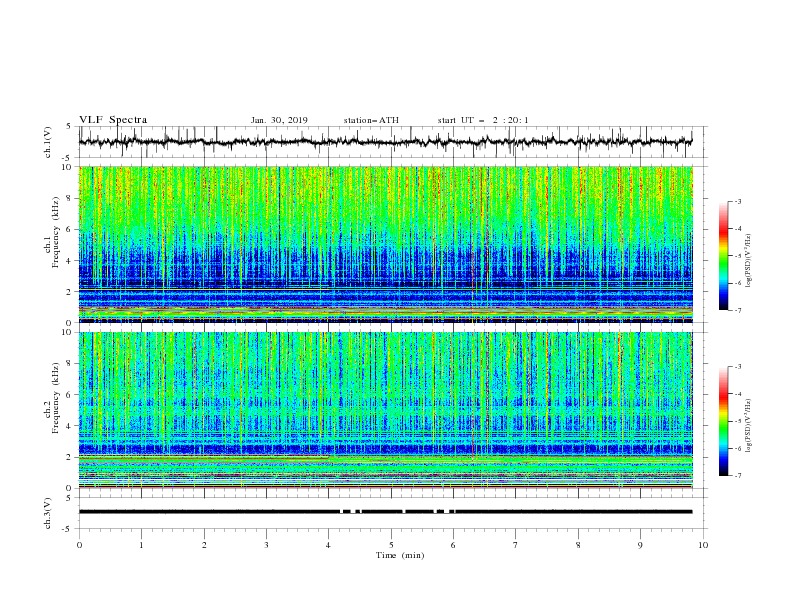Click the black ch.3 signal bar
The image size is (792, 612).
pyautogui.click(x=385, y=512)
